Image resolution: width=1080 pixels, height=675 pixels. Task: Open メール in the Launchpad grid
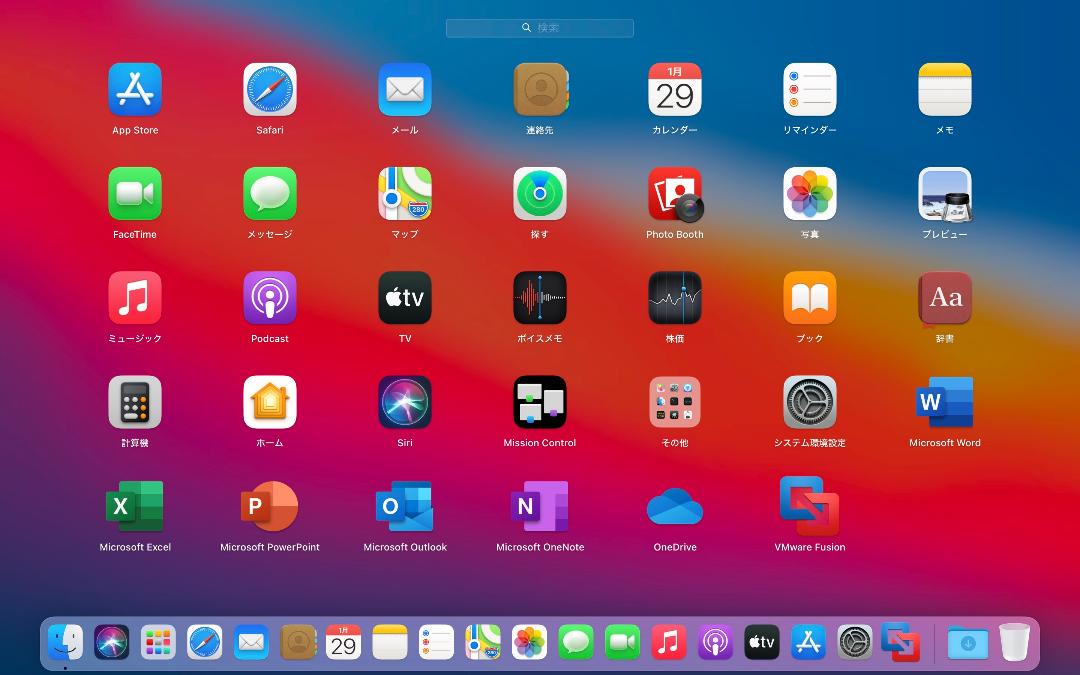pyautogui.click(x=405, y=90)
